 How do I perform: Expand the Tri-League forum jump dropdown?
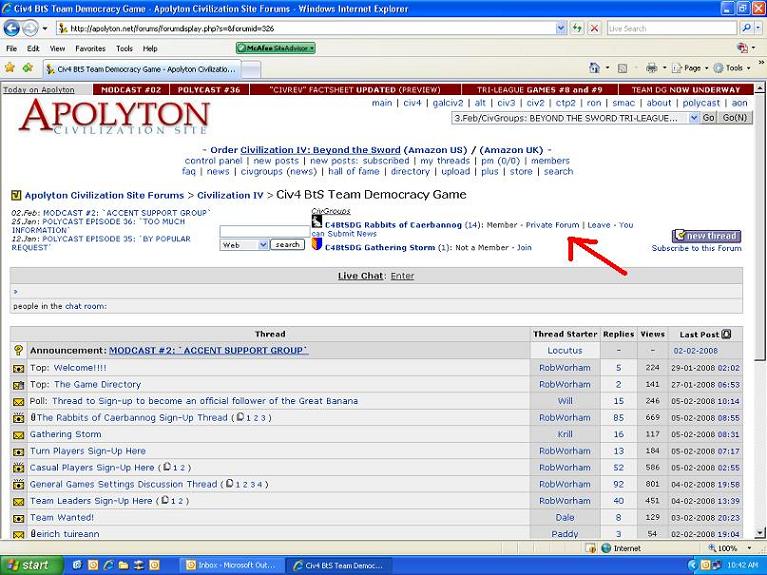pyautogui.click(x=693, y=118)
